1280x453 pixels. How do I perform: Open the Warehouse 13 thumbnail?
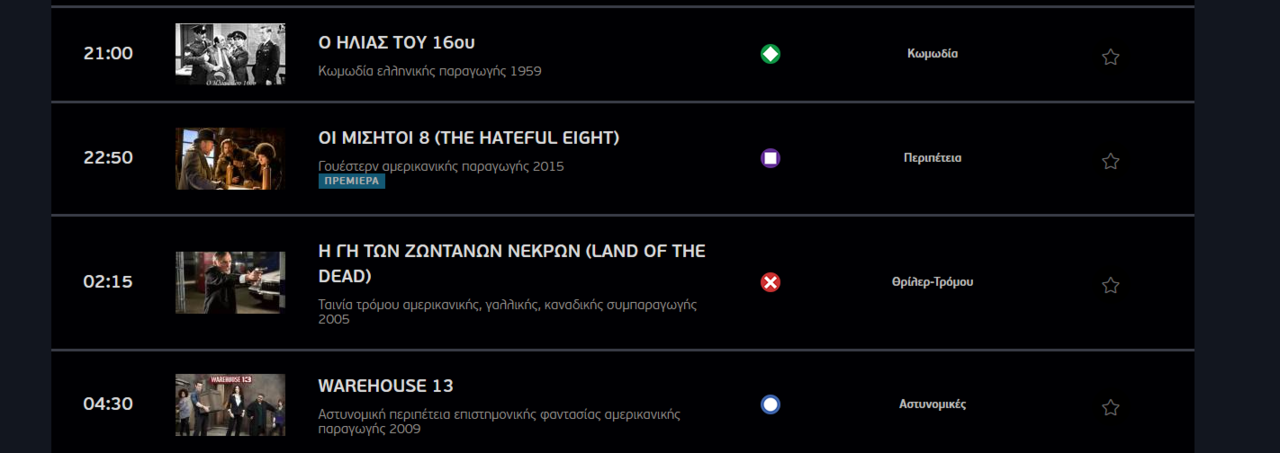230,405
